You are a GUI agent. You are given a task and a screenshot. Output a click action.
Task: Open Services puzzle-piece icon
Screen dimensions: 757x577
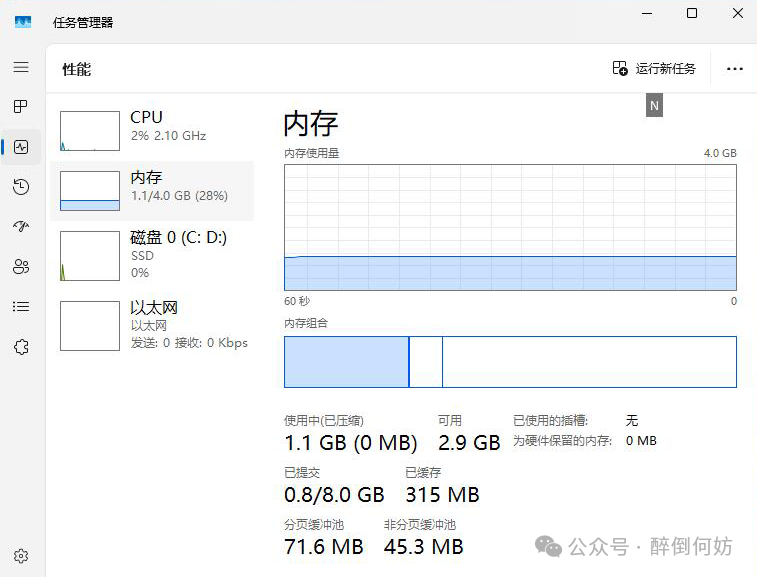pos(21,347)
